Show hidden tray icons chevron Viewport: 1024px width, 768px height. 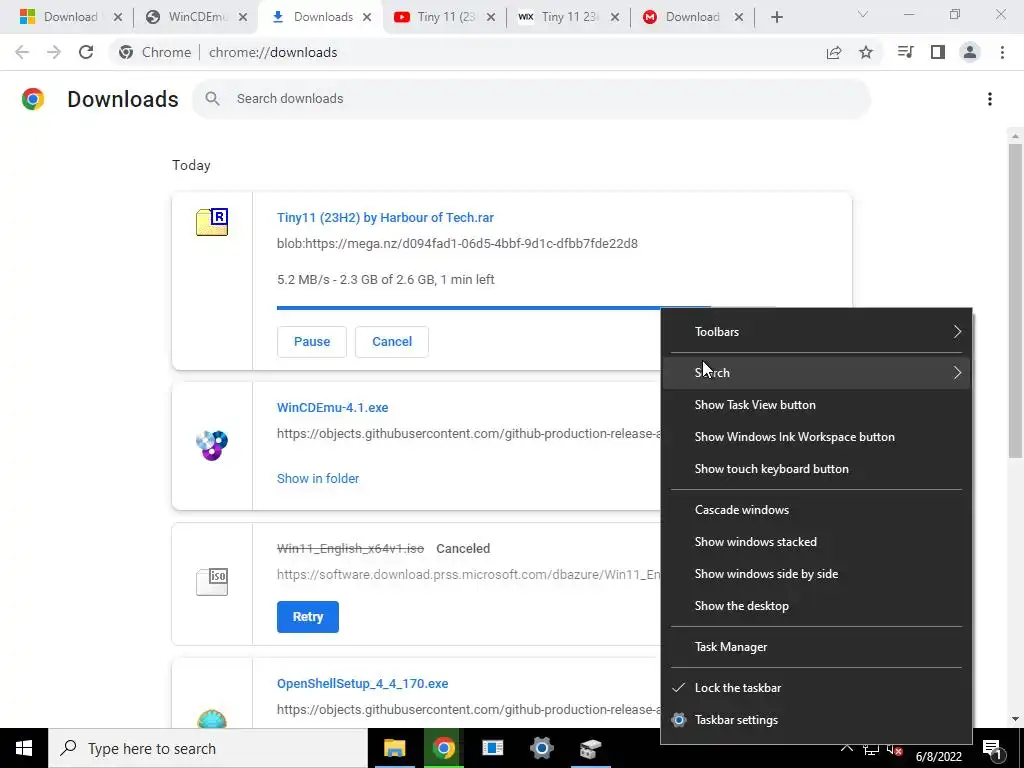846,748
